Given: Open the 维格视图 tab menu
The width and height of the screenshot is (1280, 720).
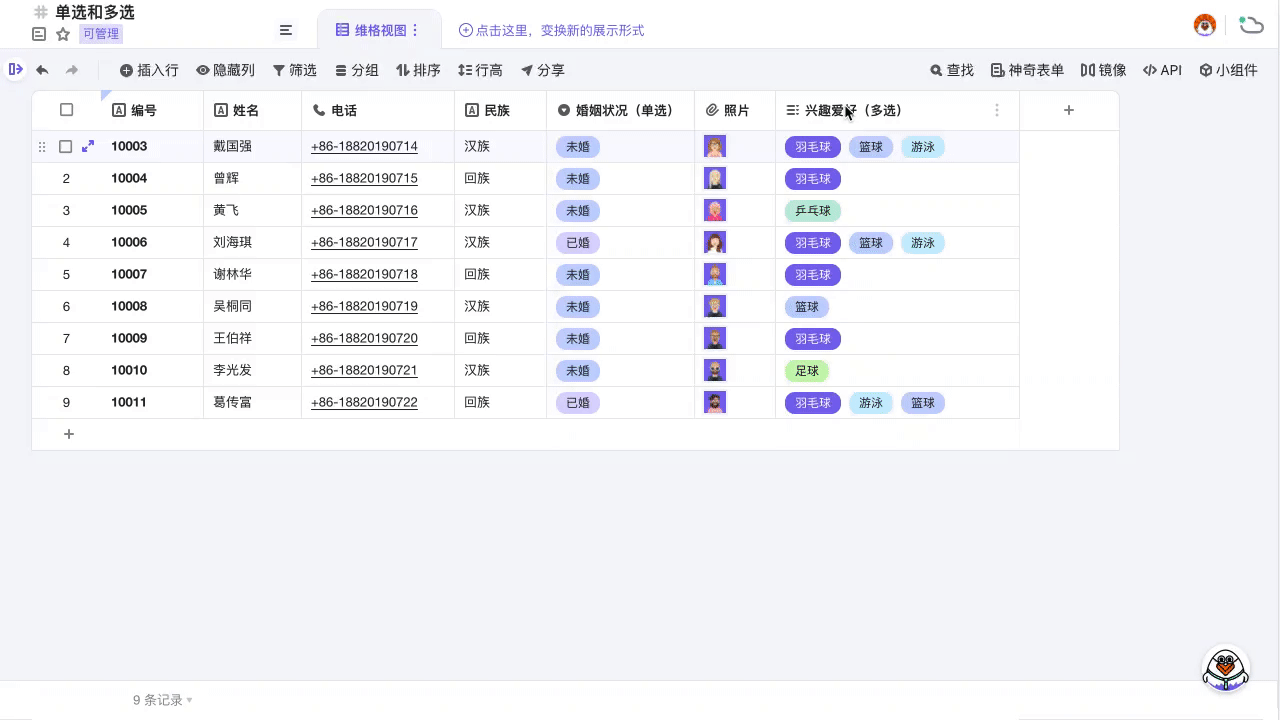Looking at the screenshot, I should click(x=413, y=30).
